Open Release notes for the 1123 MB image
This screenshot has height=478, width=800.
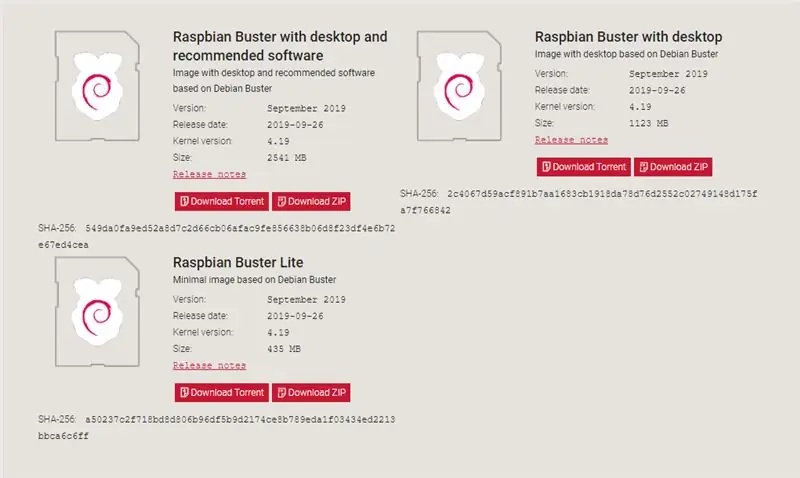point(571,140)
